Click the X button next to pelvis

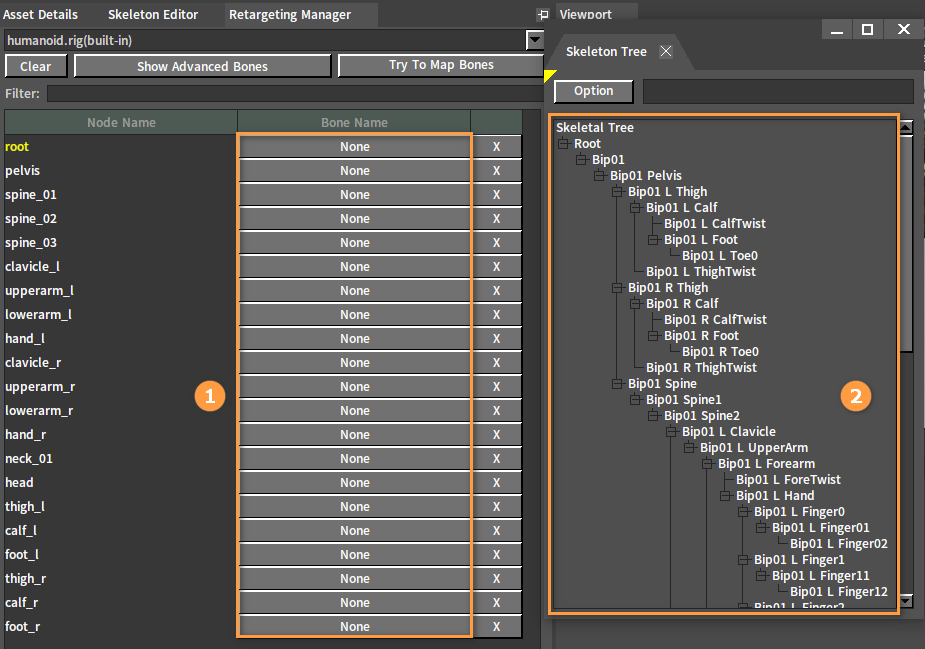tap(496, 171)
